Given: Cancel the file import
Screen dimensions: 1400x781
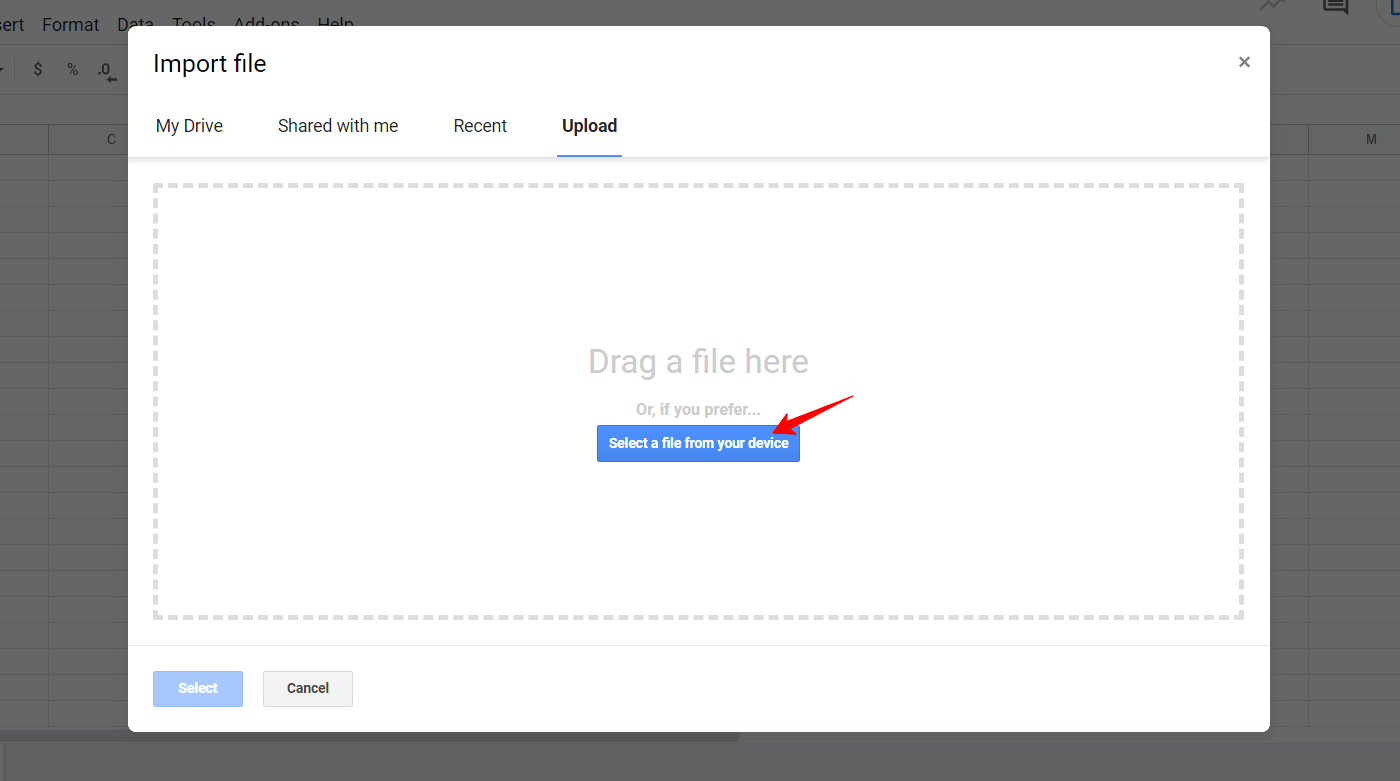Looking at the screenshot, I should point(307,688).
